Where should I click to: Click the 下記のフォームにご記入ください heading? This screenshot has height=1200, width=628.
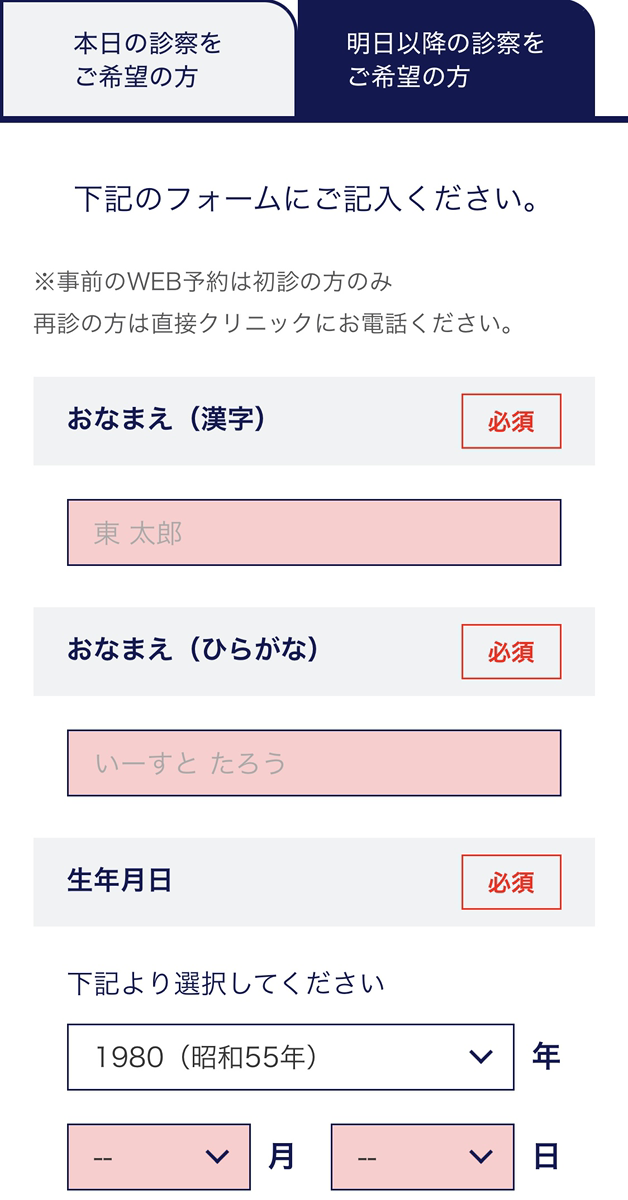click(x=314, y=199)
